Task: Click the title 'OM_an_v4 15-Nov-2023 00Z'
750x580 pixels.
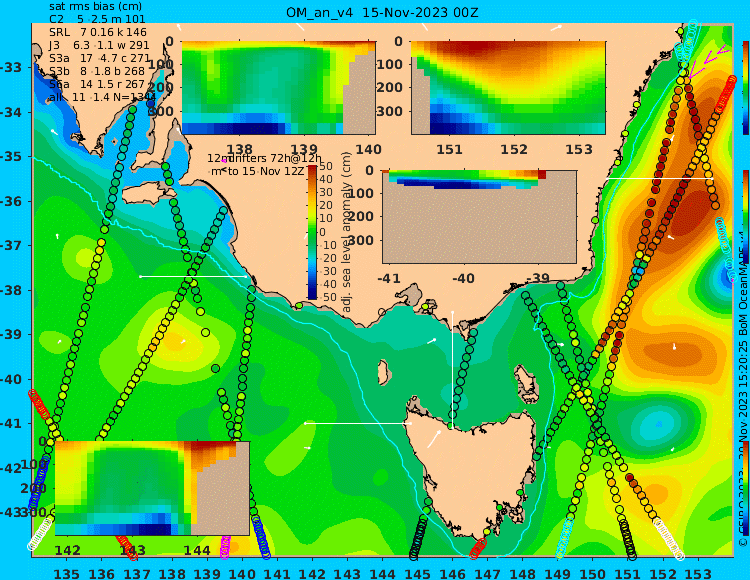Action: 382,12
